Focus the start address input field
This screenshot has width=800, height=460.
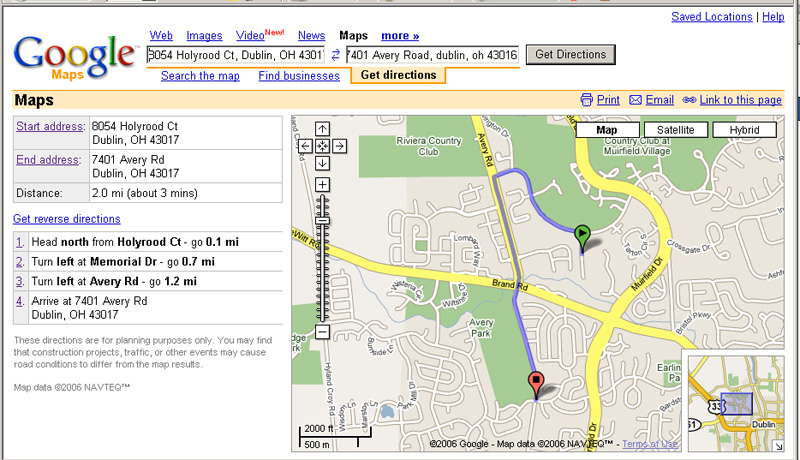tap(235, 55)
